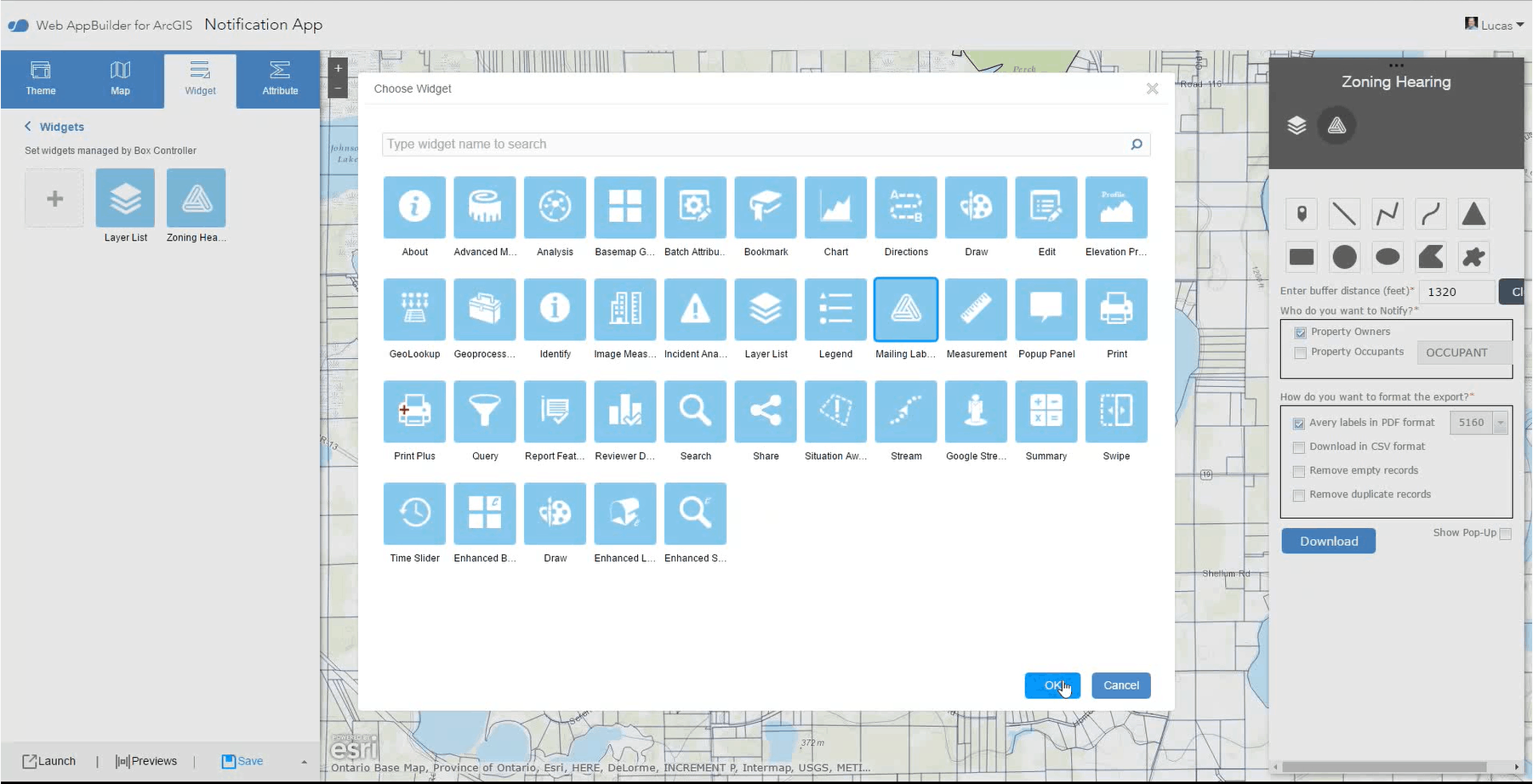Select the Print widget icon
1533x784 pixels.
[x=1116, y=310]
